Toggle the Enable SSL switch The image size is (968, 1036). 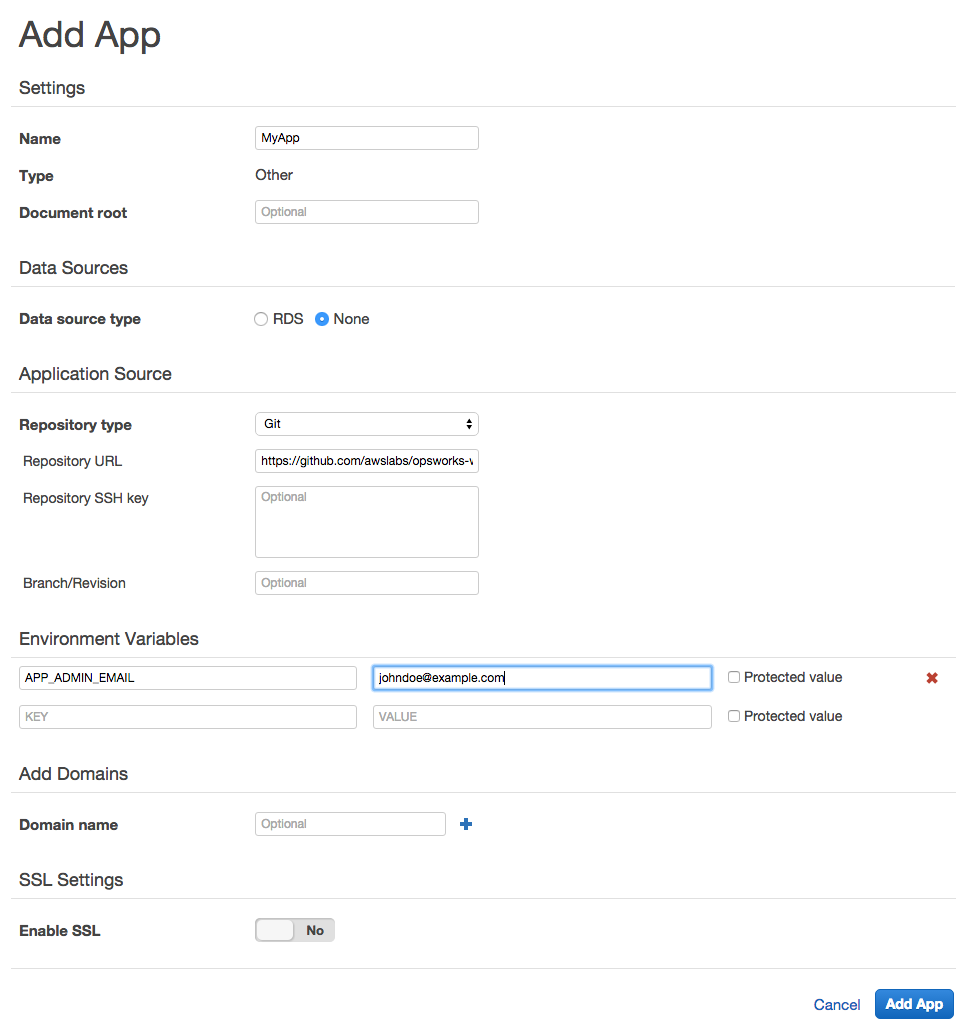(x=295, y=930)
